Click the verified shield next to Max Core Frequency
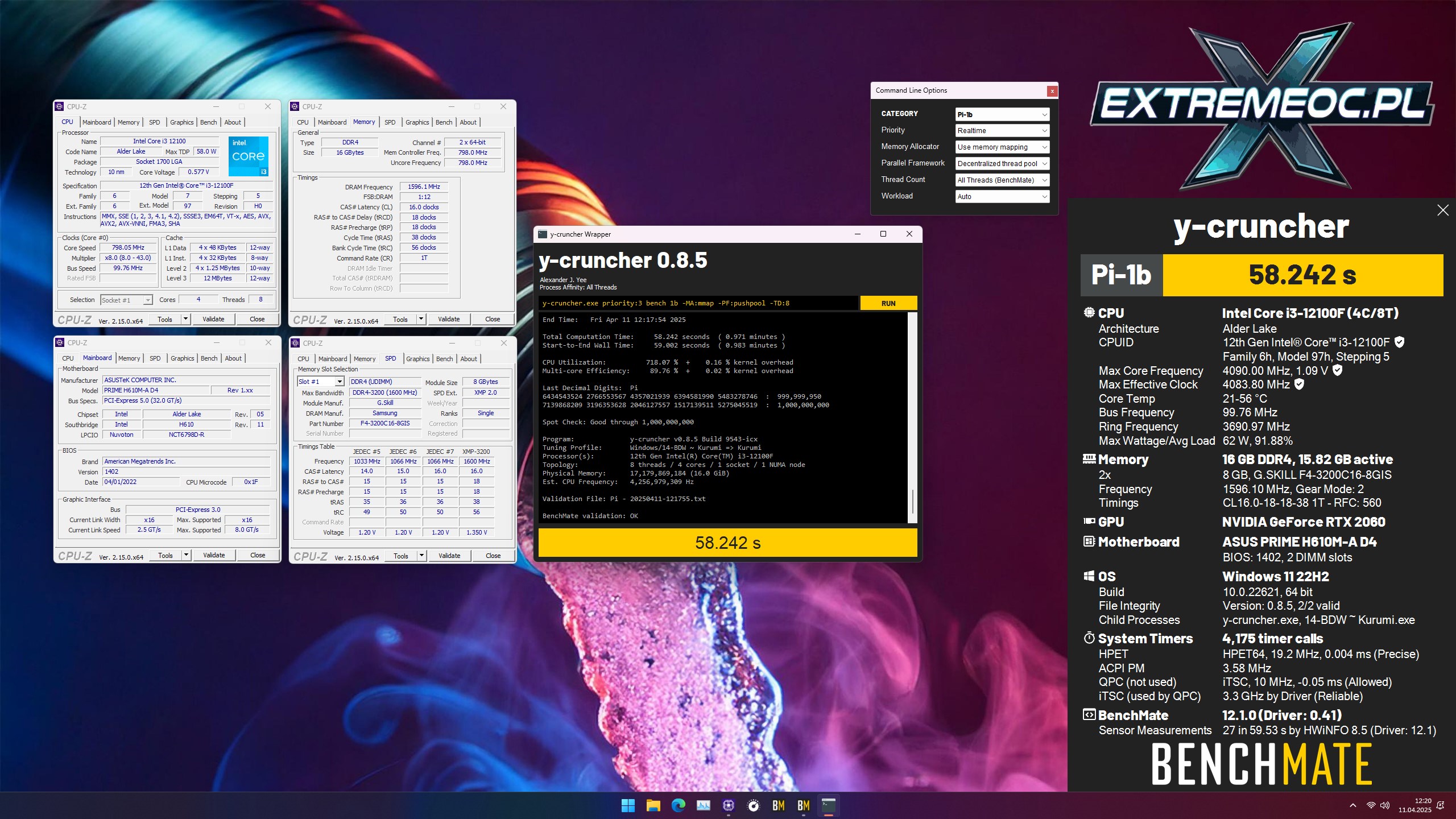Screen dimensions: 1456x819 [1338, 370]
